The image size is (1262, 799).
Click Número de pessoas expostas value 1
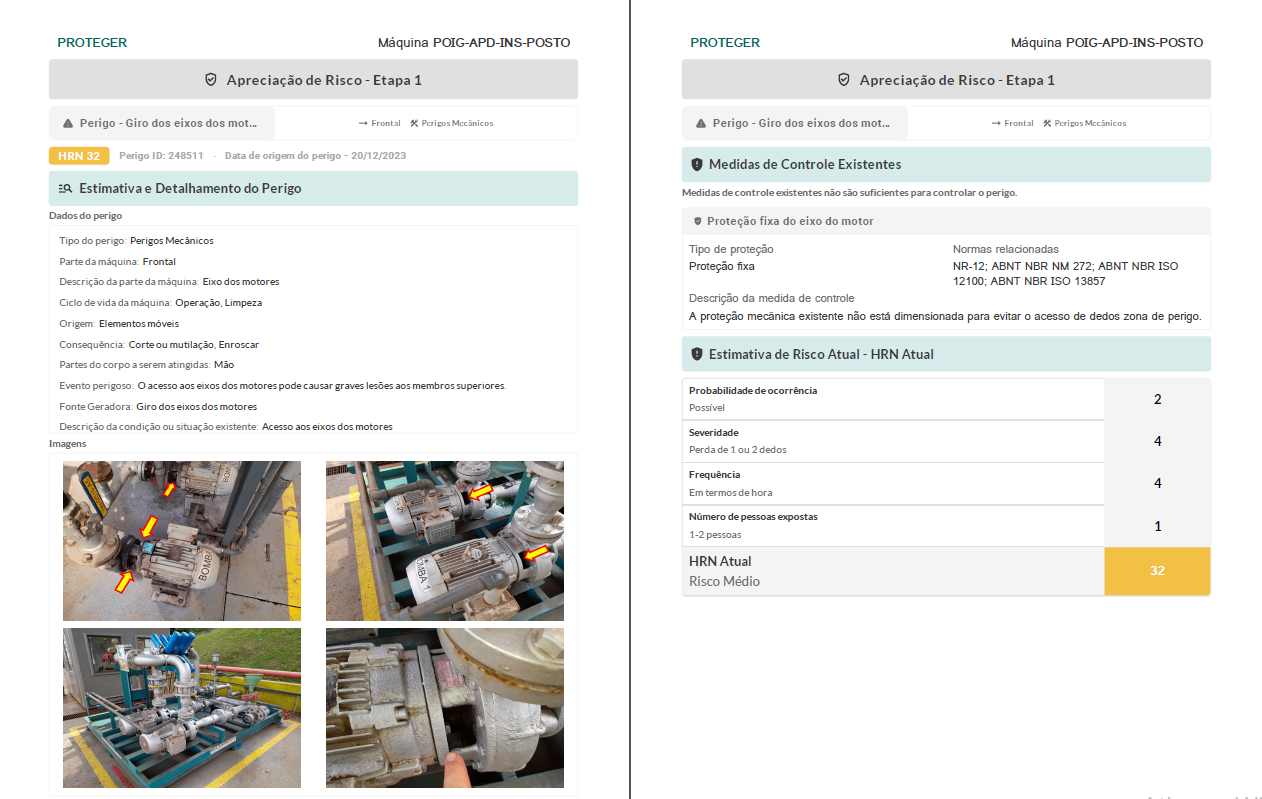(x=1157, y=525)
